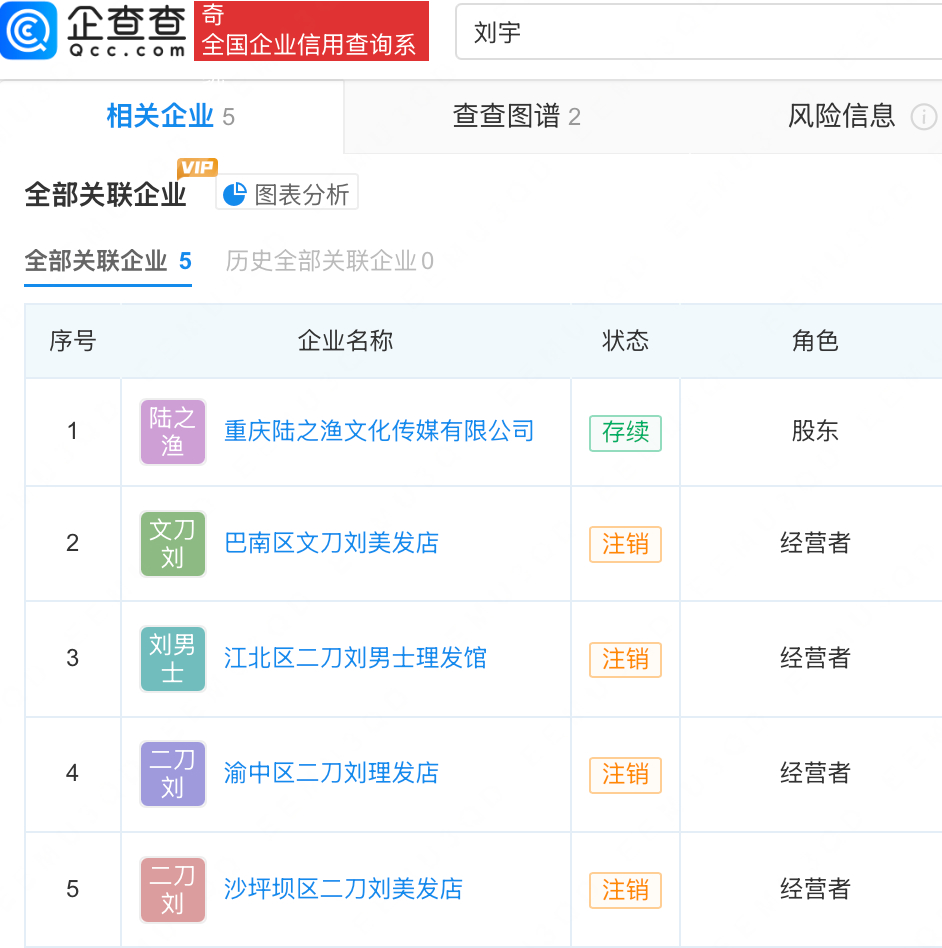Screen dimensions: 942x948
Task: Select the 历史全部关联企业 sub-tab
Action: click(x=330, y=261)
